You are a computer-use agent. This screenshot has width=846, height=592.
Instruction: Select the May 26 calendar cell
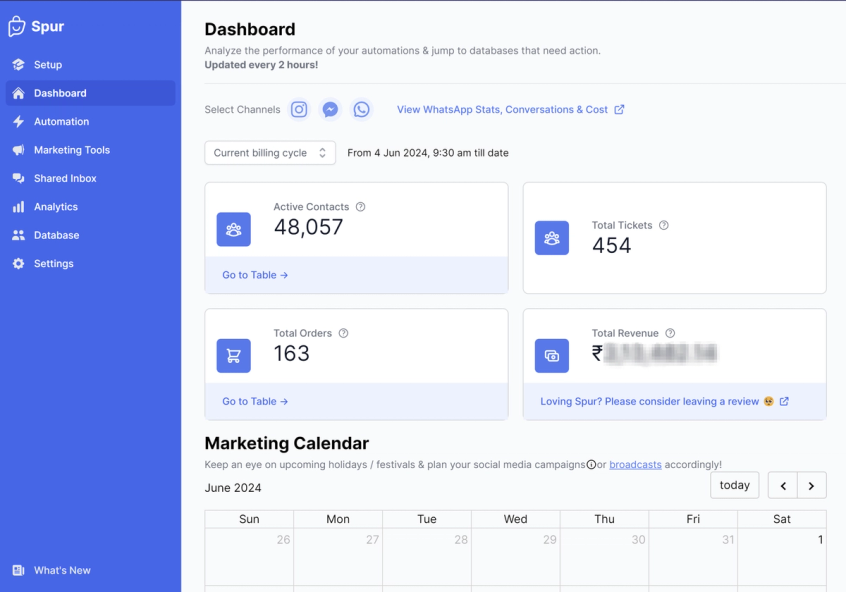(x=249, y=556)
